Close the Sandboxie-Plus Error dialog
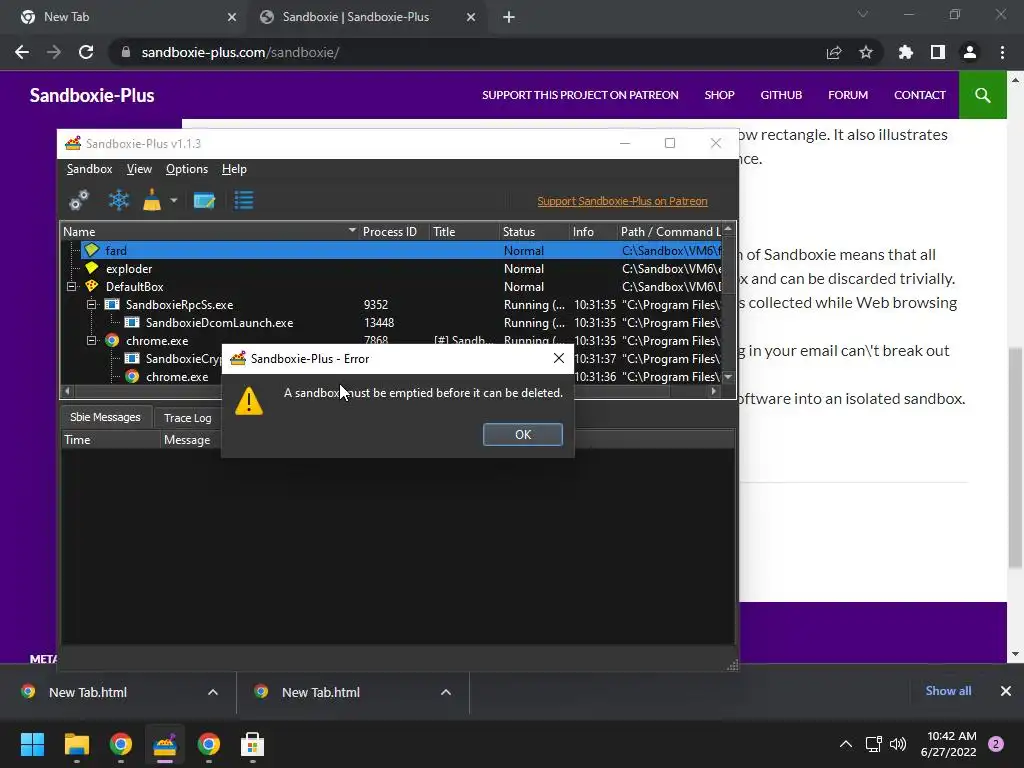Image resolution: width=1024 pixels, height=768 pixels. click(x=558, y=358)
